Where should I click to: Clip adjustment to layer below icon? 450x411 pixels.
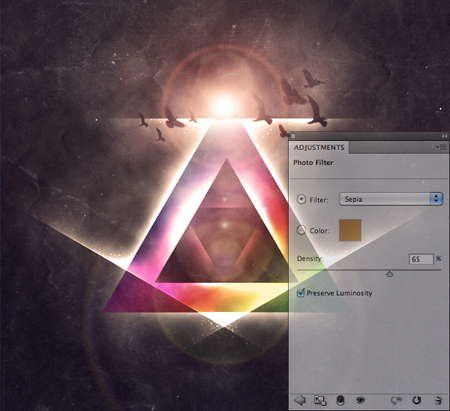coord(340,400)
